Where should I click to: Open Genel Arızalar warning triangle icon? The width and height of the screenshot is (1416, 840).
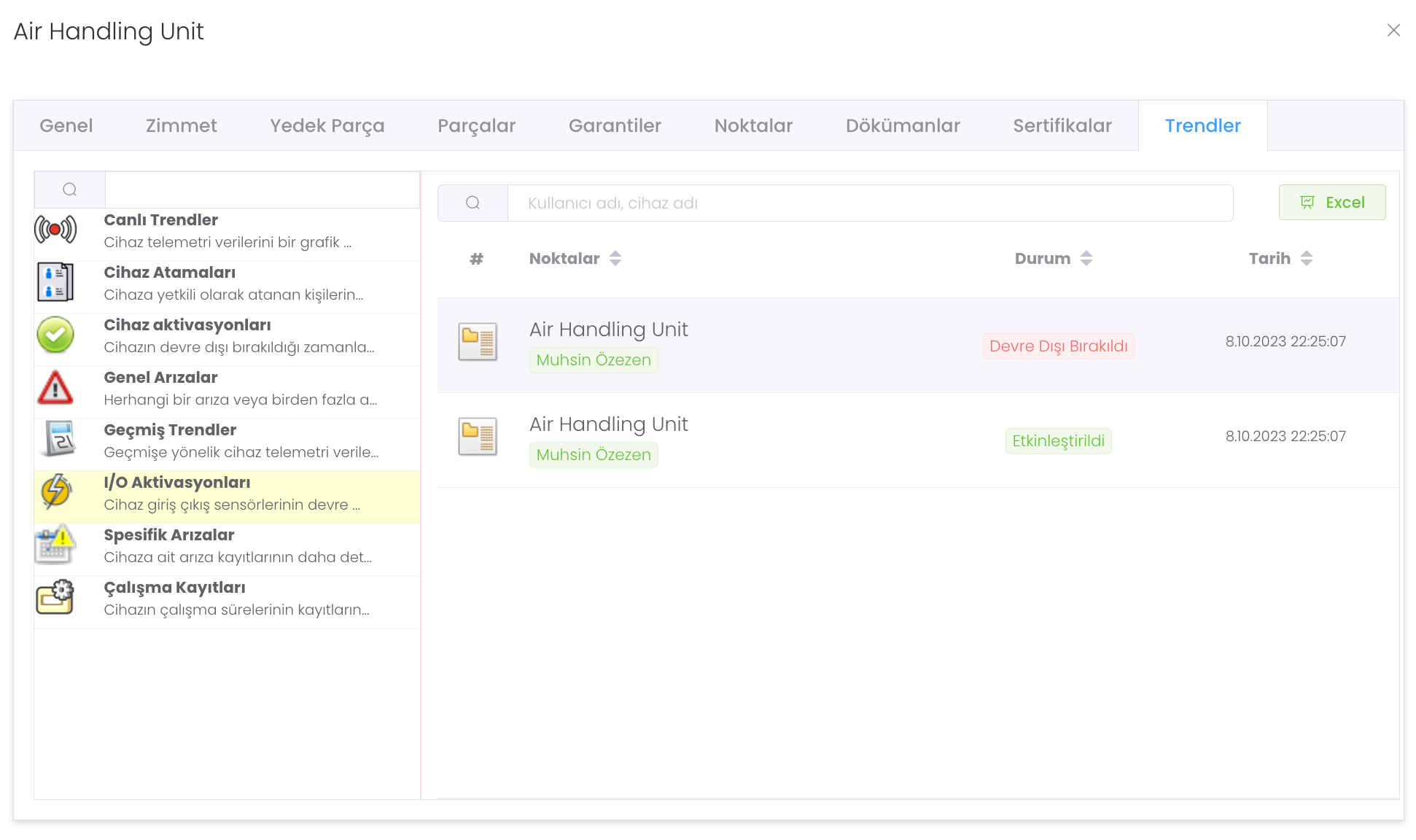(x=55, y=387)
